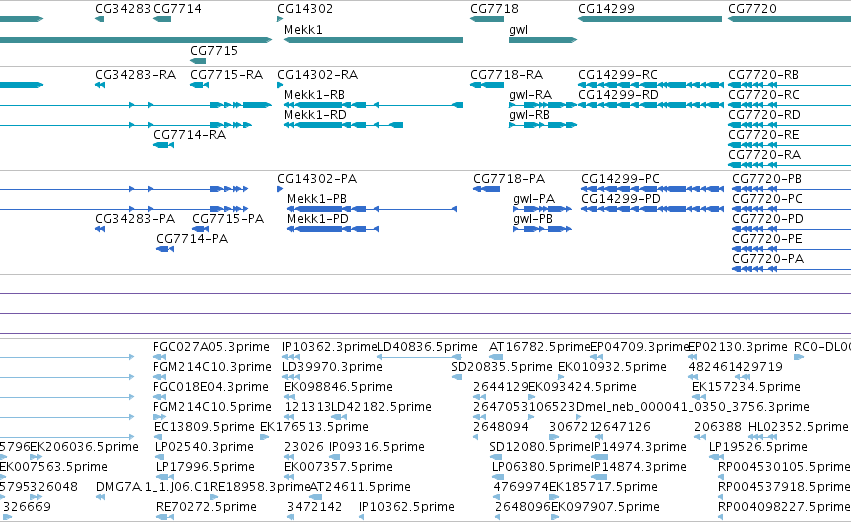851x522 pixels.
Task: Select the CG14299 gene label
Action: (606, 9)
